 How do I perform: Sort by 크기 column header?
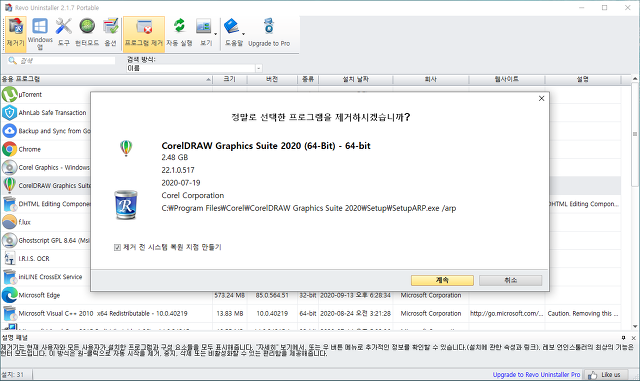coord(229,79)
